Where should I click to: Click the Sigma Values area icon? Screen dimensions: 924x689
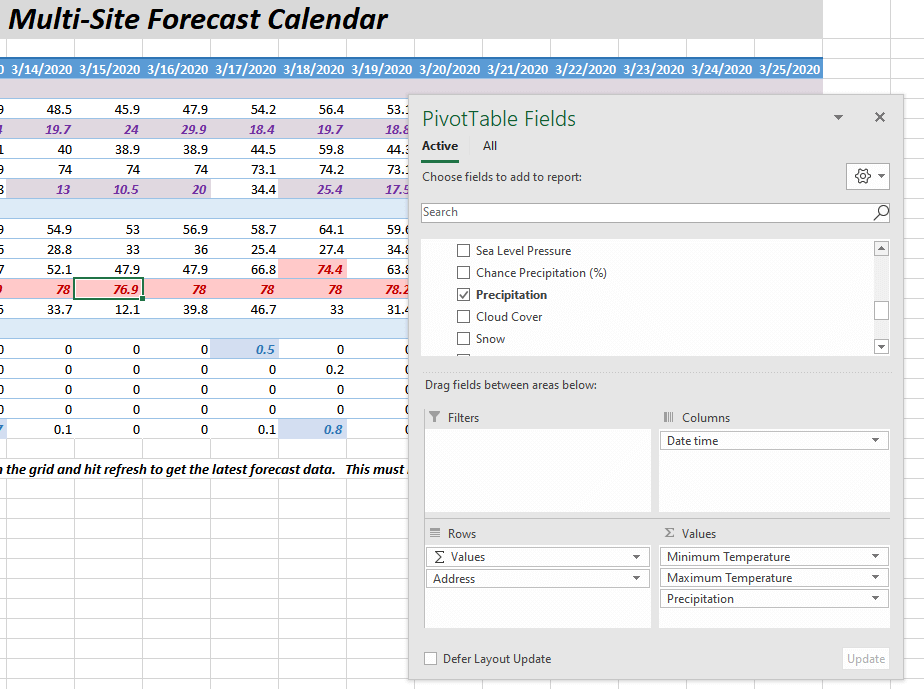(x=669, y=534)
